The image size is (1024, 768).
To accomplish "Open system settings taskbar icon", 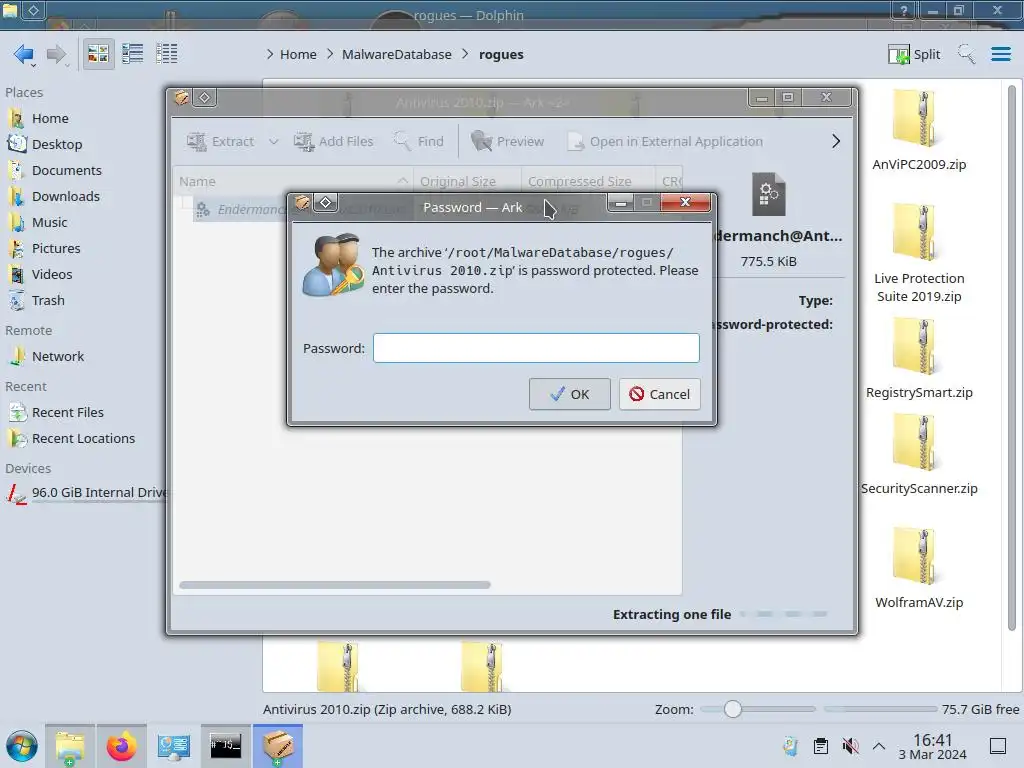I will [x=174, y=746].
